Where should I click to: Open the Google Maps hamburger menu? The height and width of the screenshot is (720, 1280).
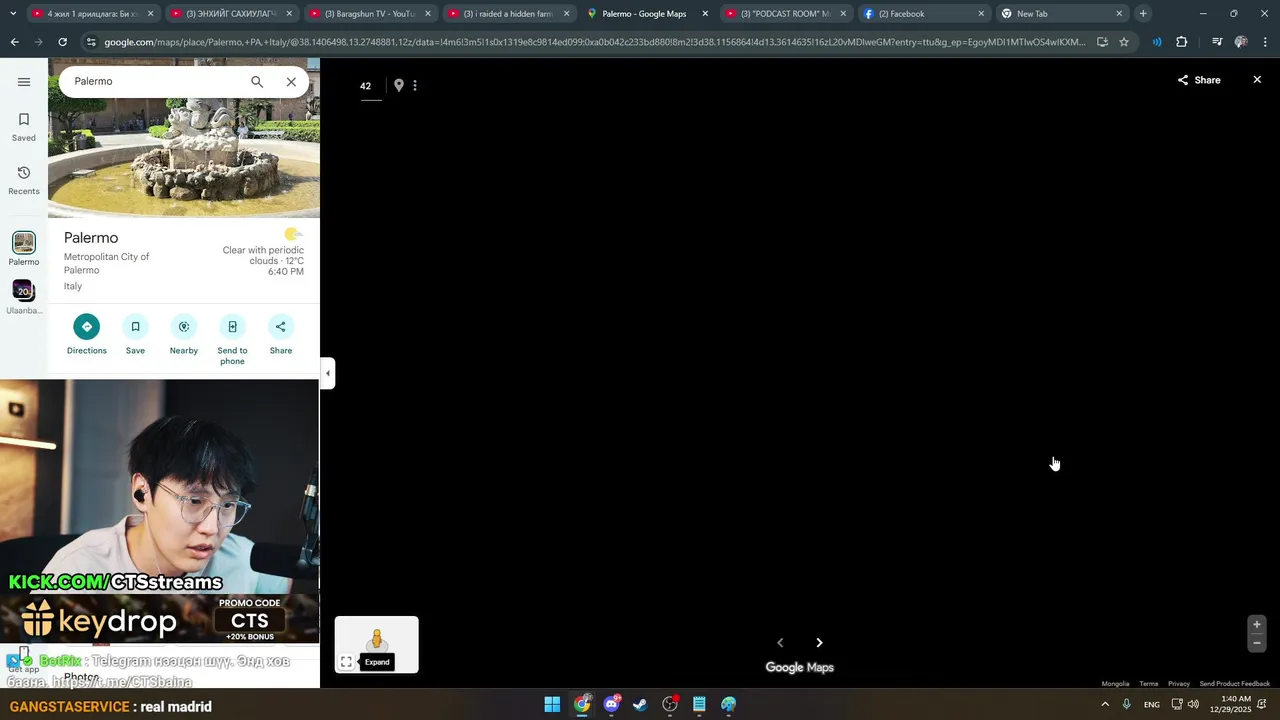point(24,82)
